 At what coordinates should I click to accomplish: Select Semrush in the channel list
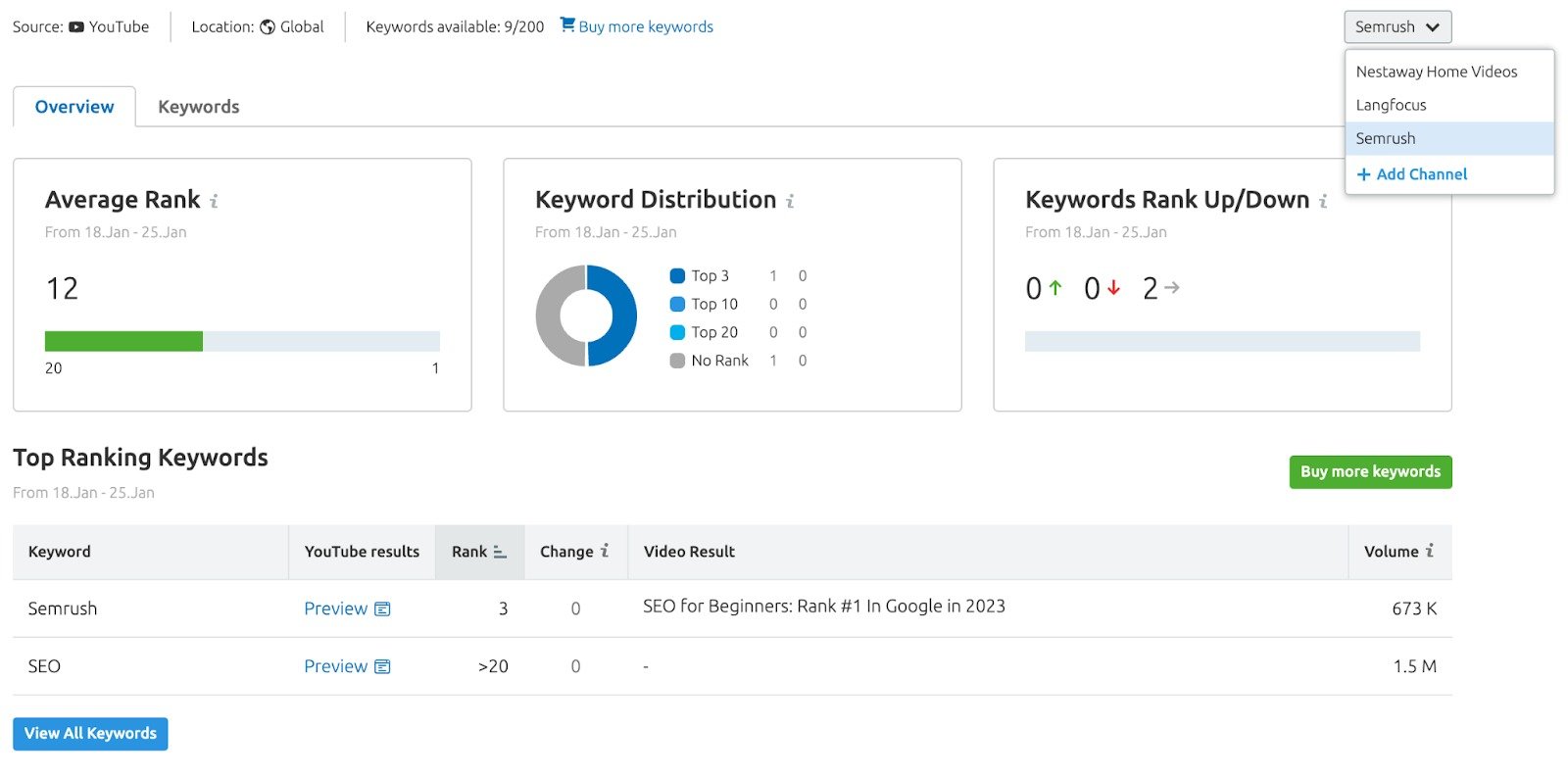click(1386, 138)
